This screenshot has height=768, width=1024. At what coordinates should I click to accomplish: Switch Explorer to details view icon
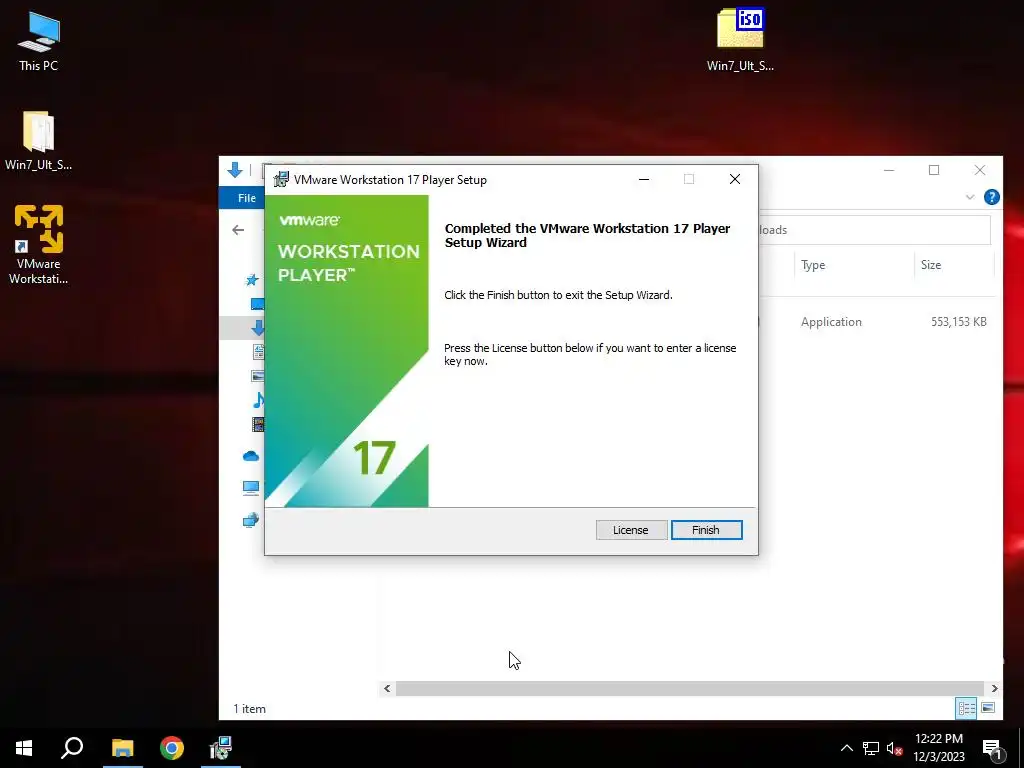point(967,708)
